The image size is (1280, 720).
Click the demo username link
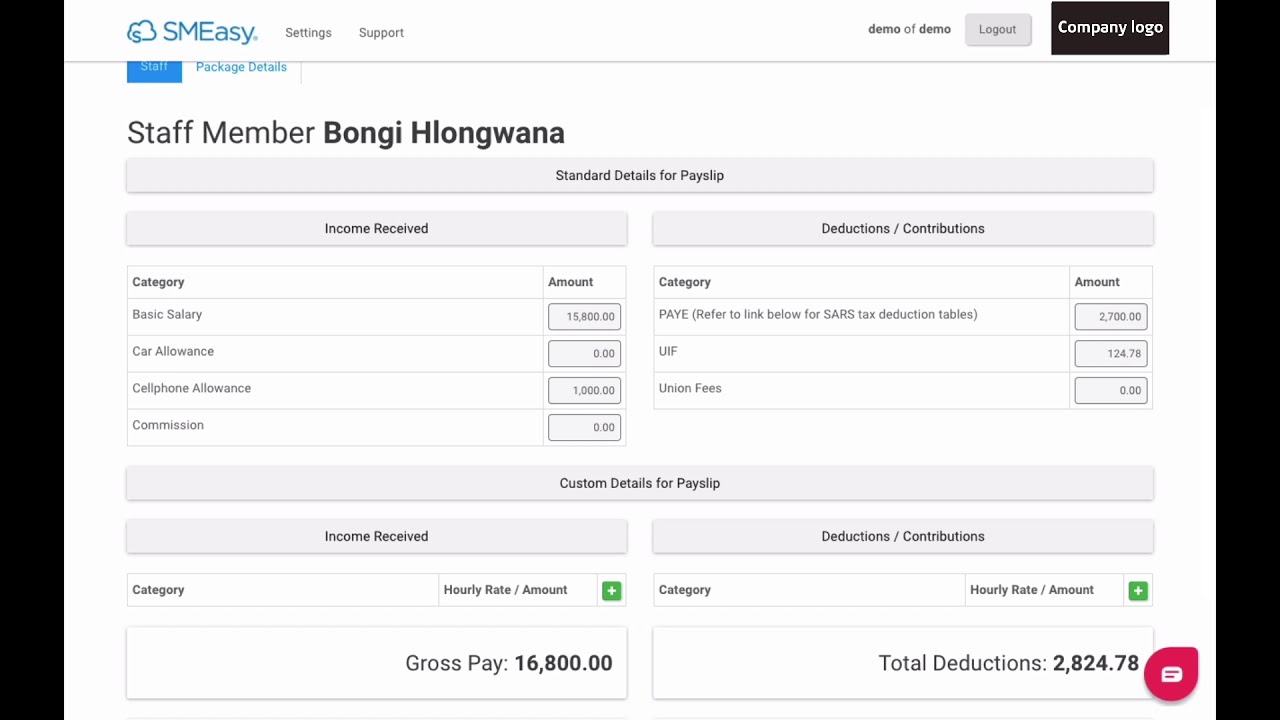884,29
